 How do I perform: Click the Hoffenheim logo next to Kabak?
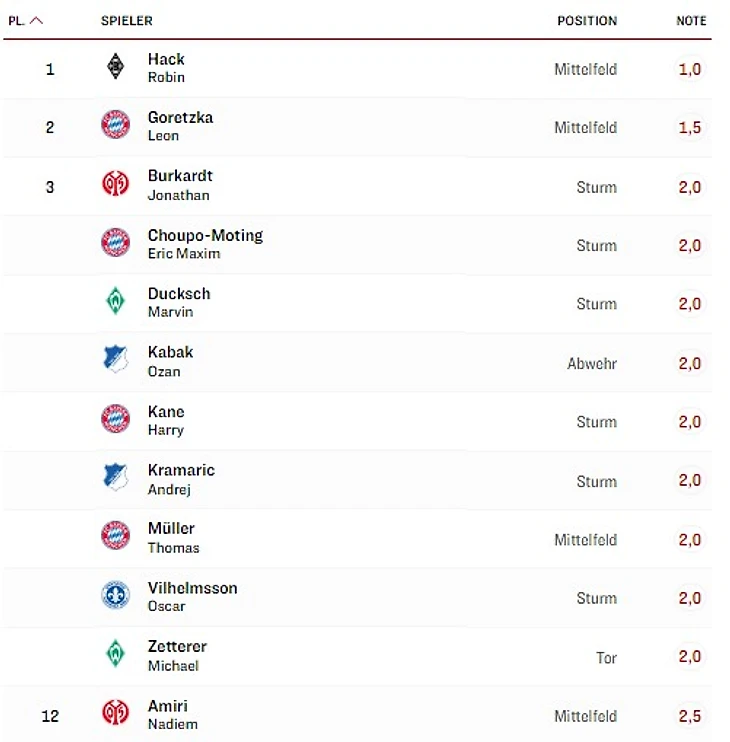pyautogui.click(x=116, y=360)
